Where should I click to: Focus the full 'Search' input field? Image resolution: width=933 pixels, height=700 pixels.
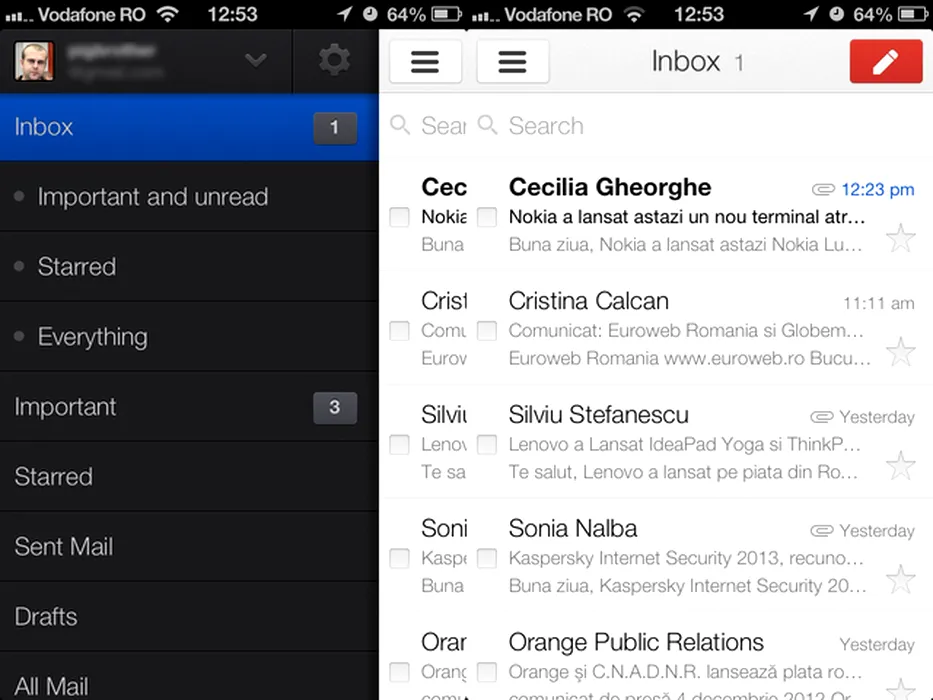tap(700, 126)
